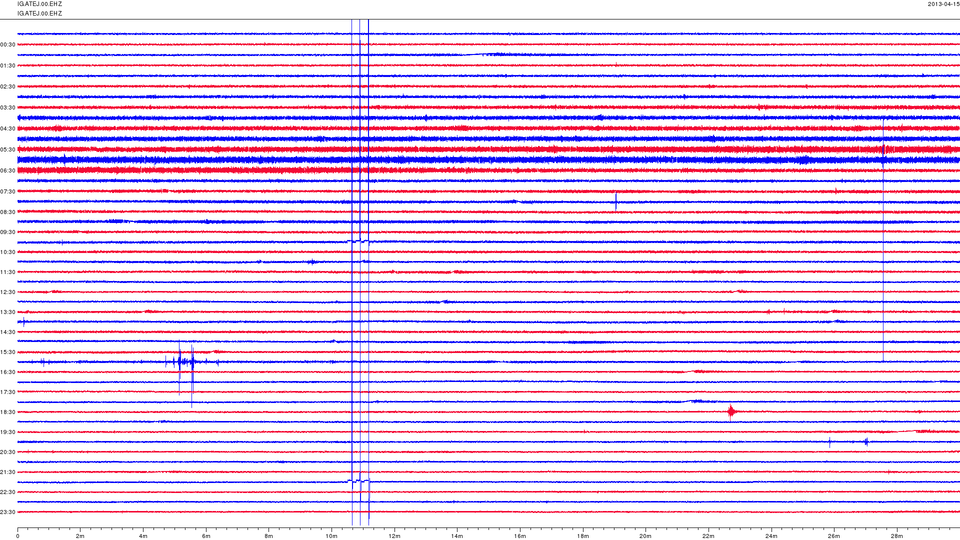Viewport: 960px width, 540px height.
Task: Click the 02:30 time label
Action: (x=8, y=87)
